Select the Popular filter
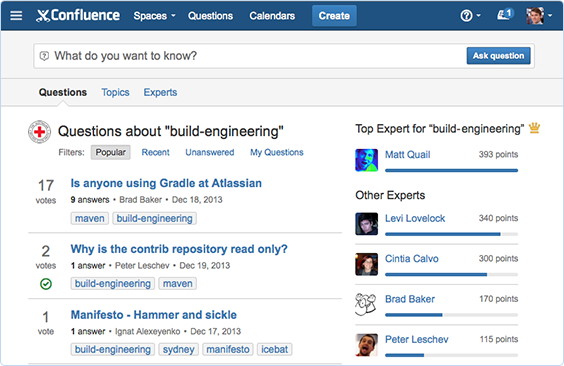The image size is (564, 366). pos(110,152)
